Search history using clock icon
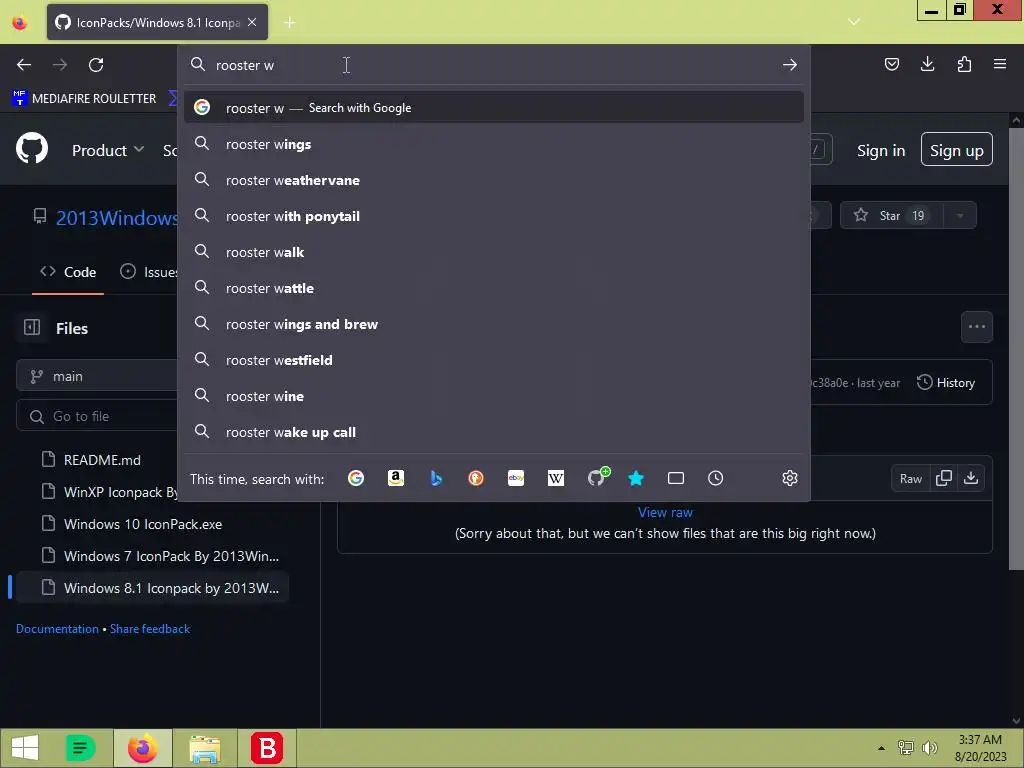 pyautogui.click(x=716, y=478)
